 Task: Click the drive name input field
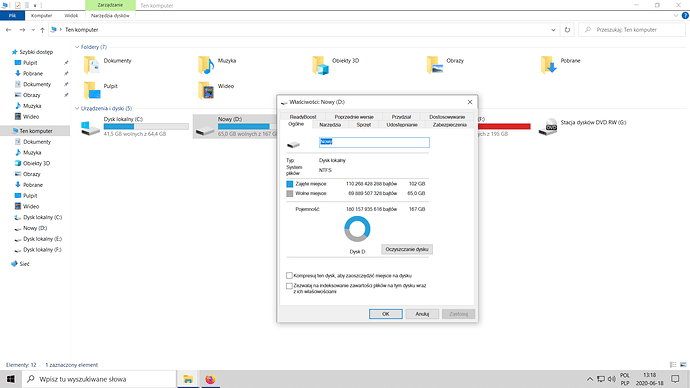point(374,142)
